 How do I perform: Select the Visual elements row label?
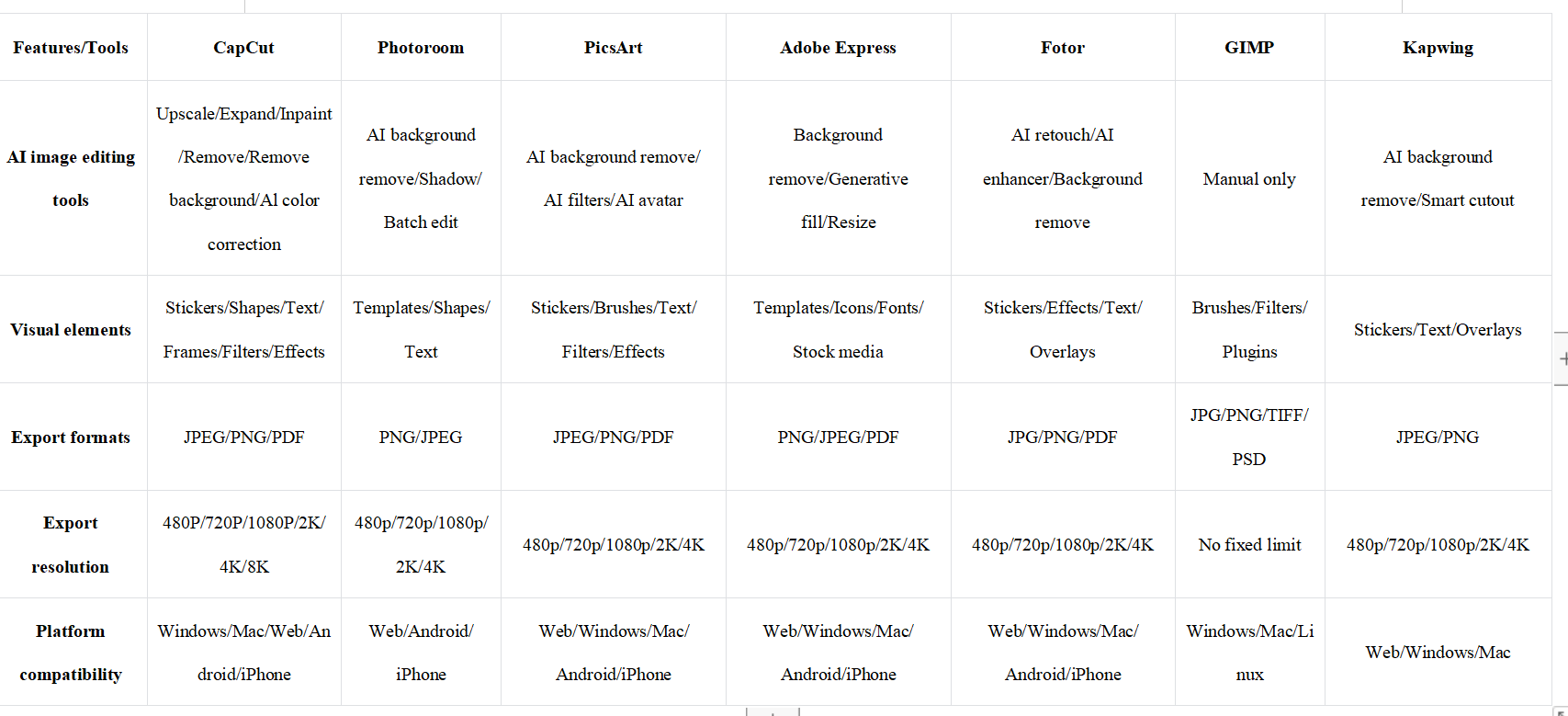(x=71, y=330)
